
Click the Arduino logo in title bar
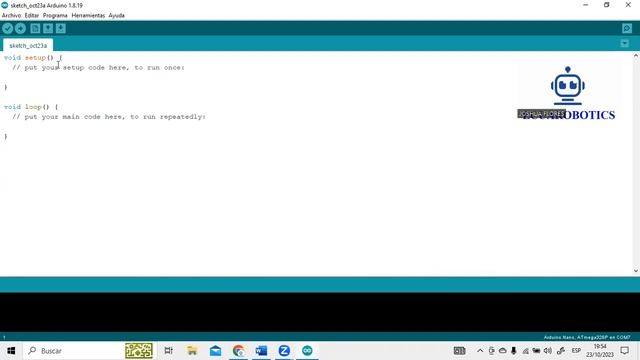5,5
